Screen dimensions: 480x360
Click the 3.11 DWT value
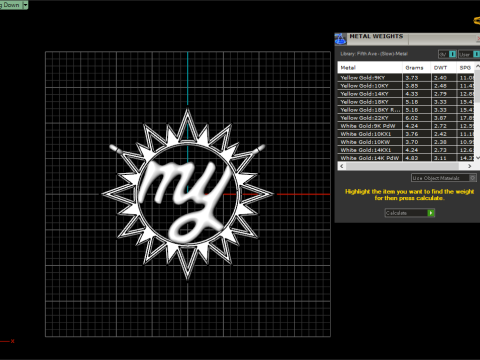440,158
